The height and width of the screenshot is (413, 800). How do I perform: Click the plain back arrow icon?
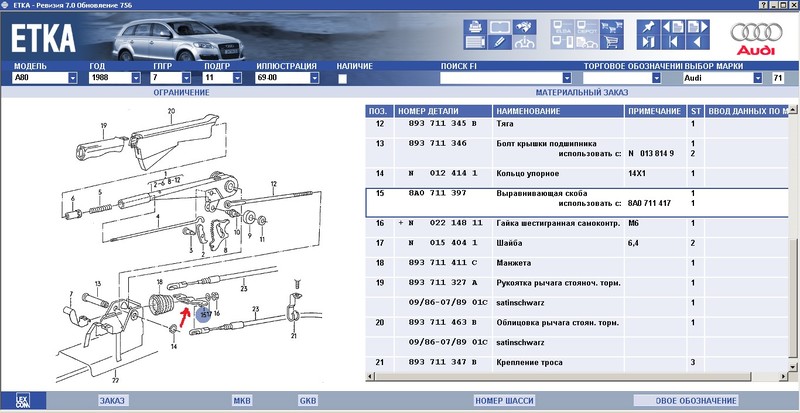point(697,42)
